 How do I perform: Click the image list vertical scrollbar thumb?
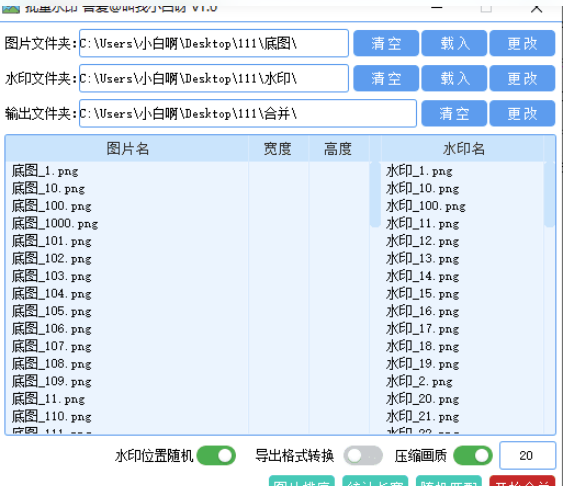(375, 195)
